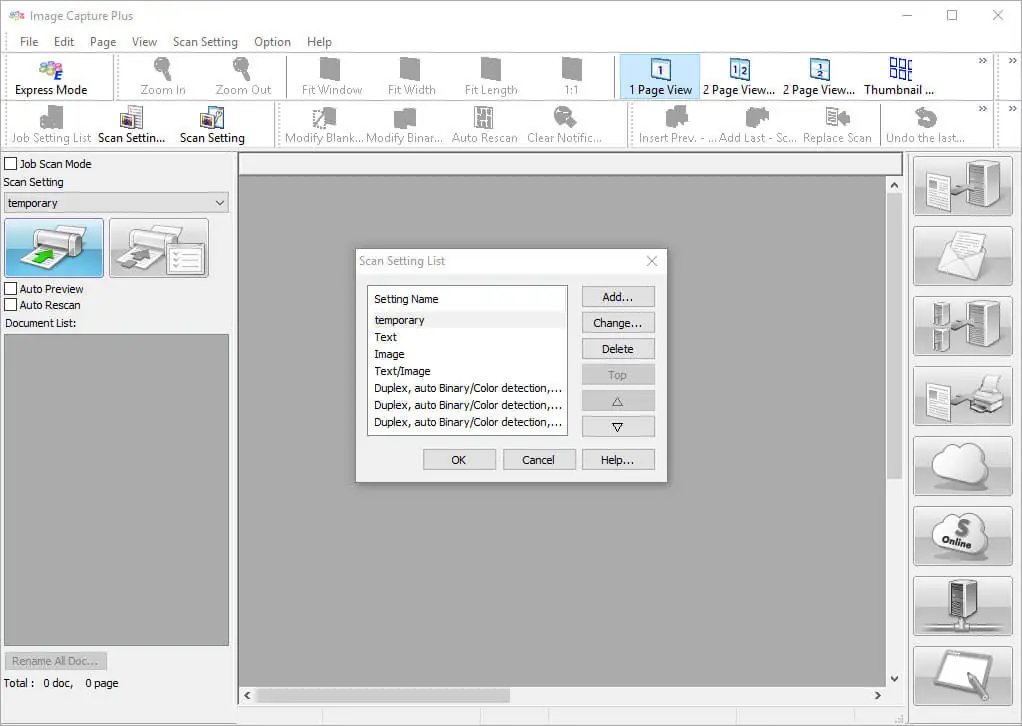Click horizontal scrollbar right arrow
The height and width of the screenshot is (726, 1022).
[x=878, y=695]
